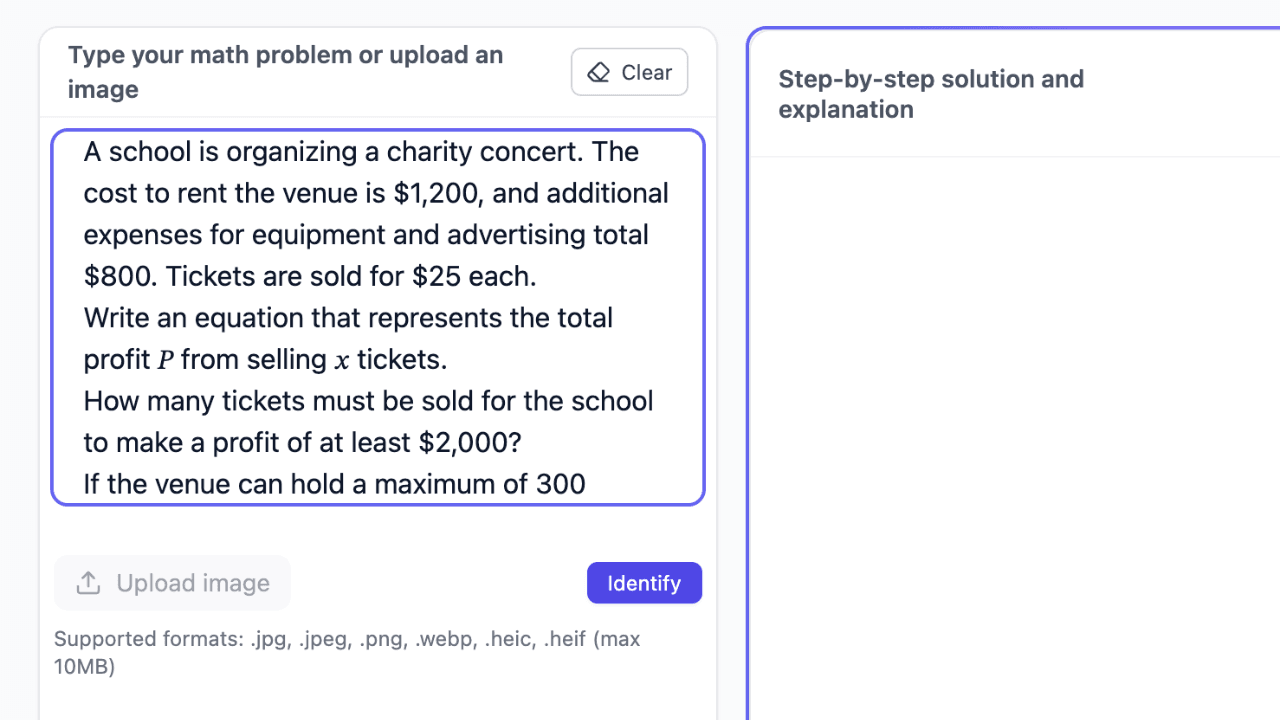Click the eraser icon beside Clear
This screenshot has height=720, width=1280.
(x=599, y=72)
